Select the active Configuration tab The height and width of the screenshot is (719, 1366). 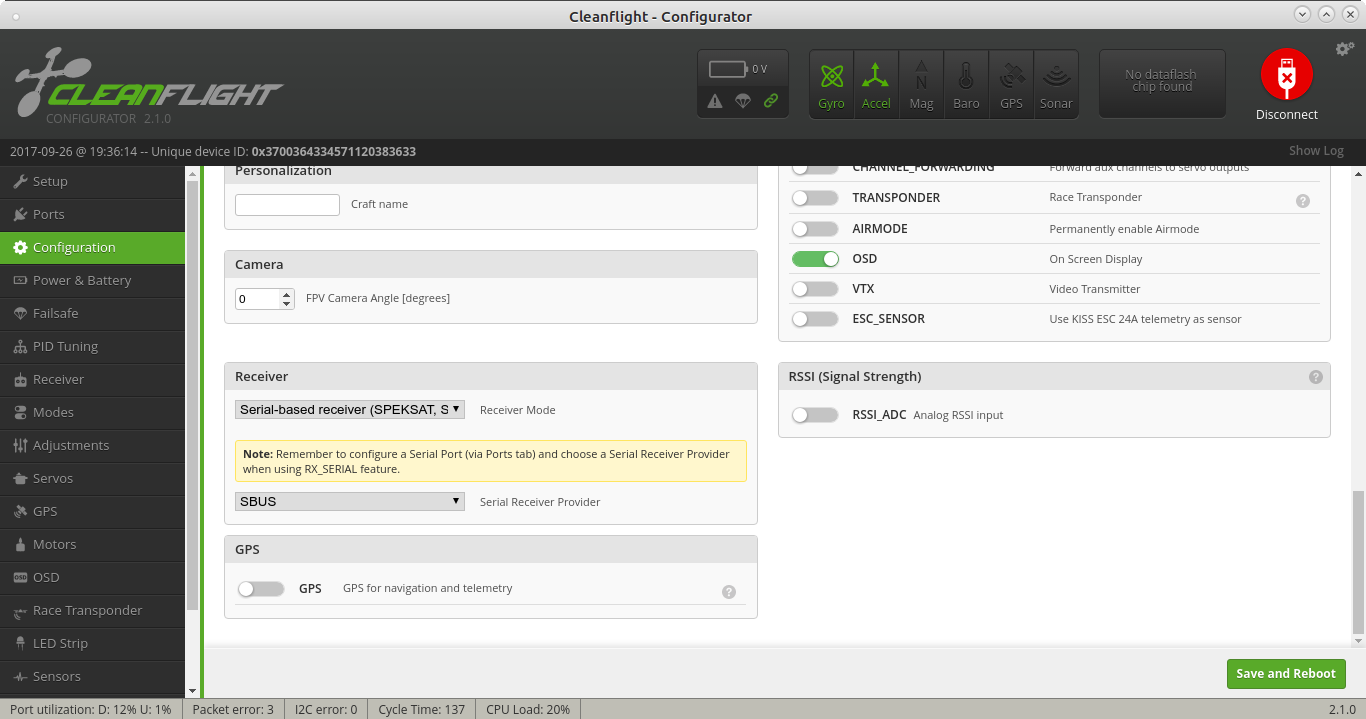(x=92, y=247)
